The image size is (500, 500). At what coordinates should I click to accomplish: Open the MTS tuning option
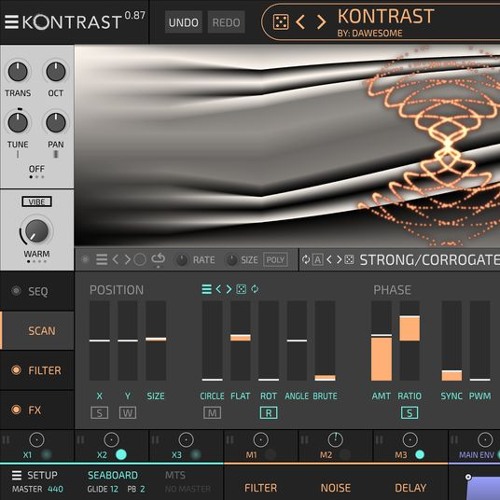pos(175,475)
